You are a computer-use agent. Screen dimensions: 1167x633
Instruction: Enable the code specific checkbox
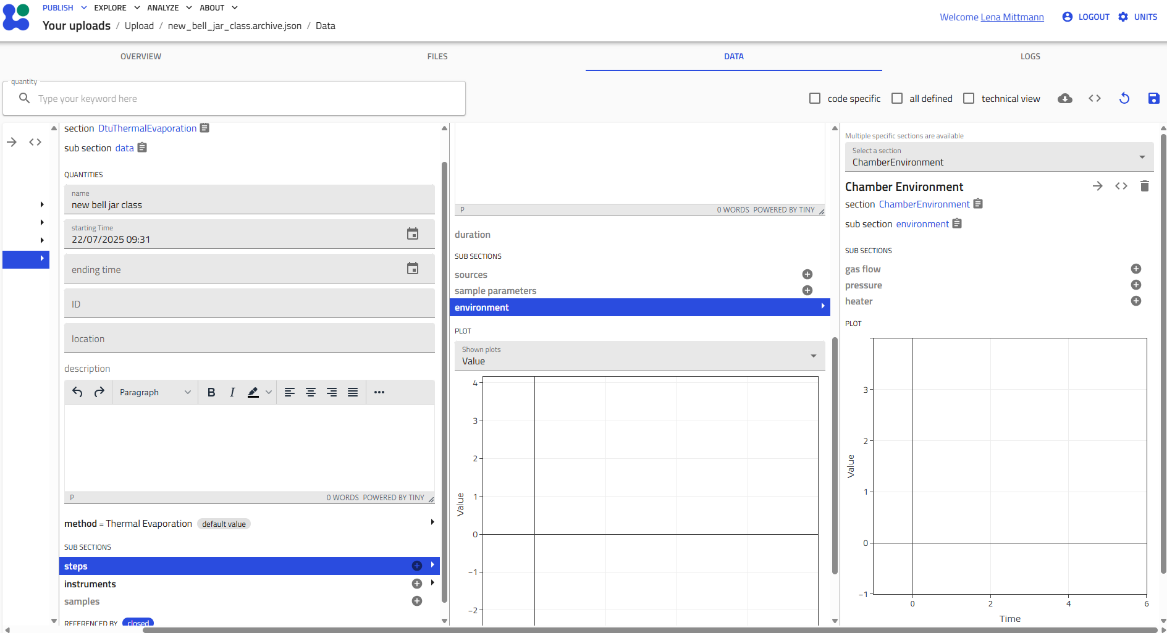815,99
